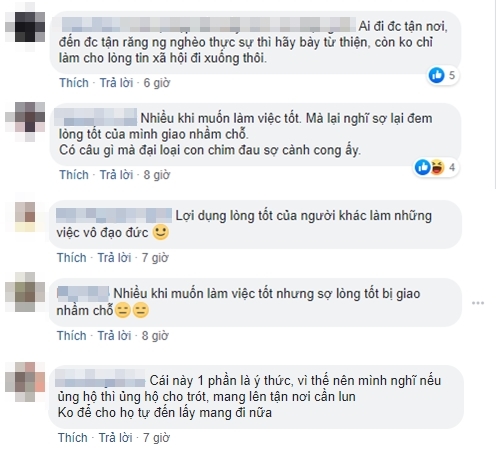Reply to the 'Lợi dụng lòng tốt' comment
This screenshot has width=496, height=457.
pos(114,258)
